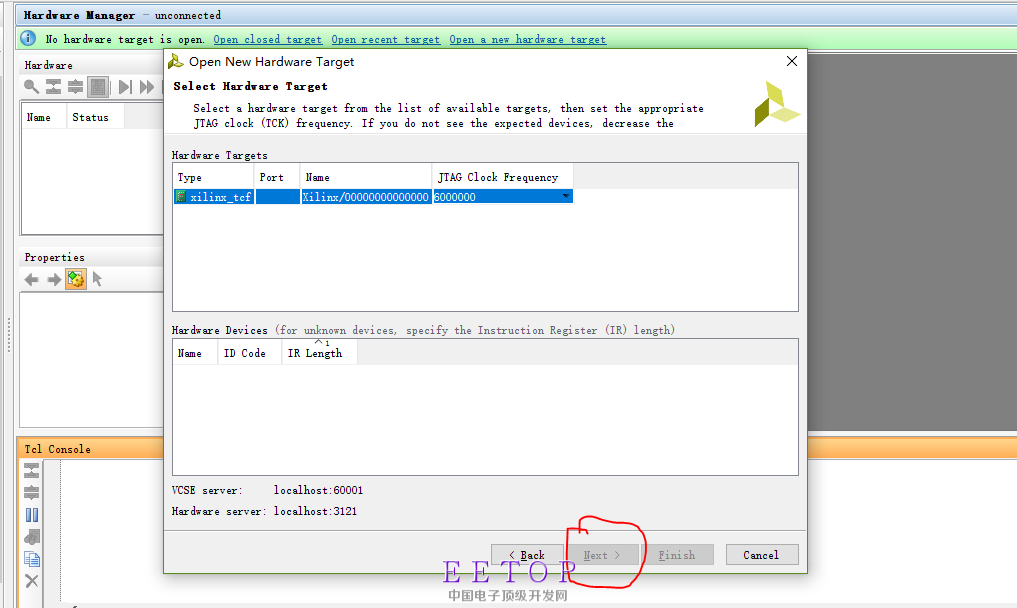Sort devices by IR Length column
Image resolution: width=1017 pixels, height=608 pixels.
click(x=319, y=353)
